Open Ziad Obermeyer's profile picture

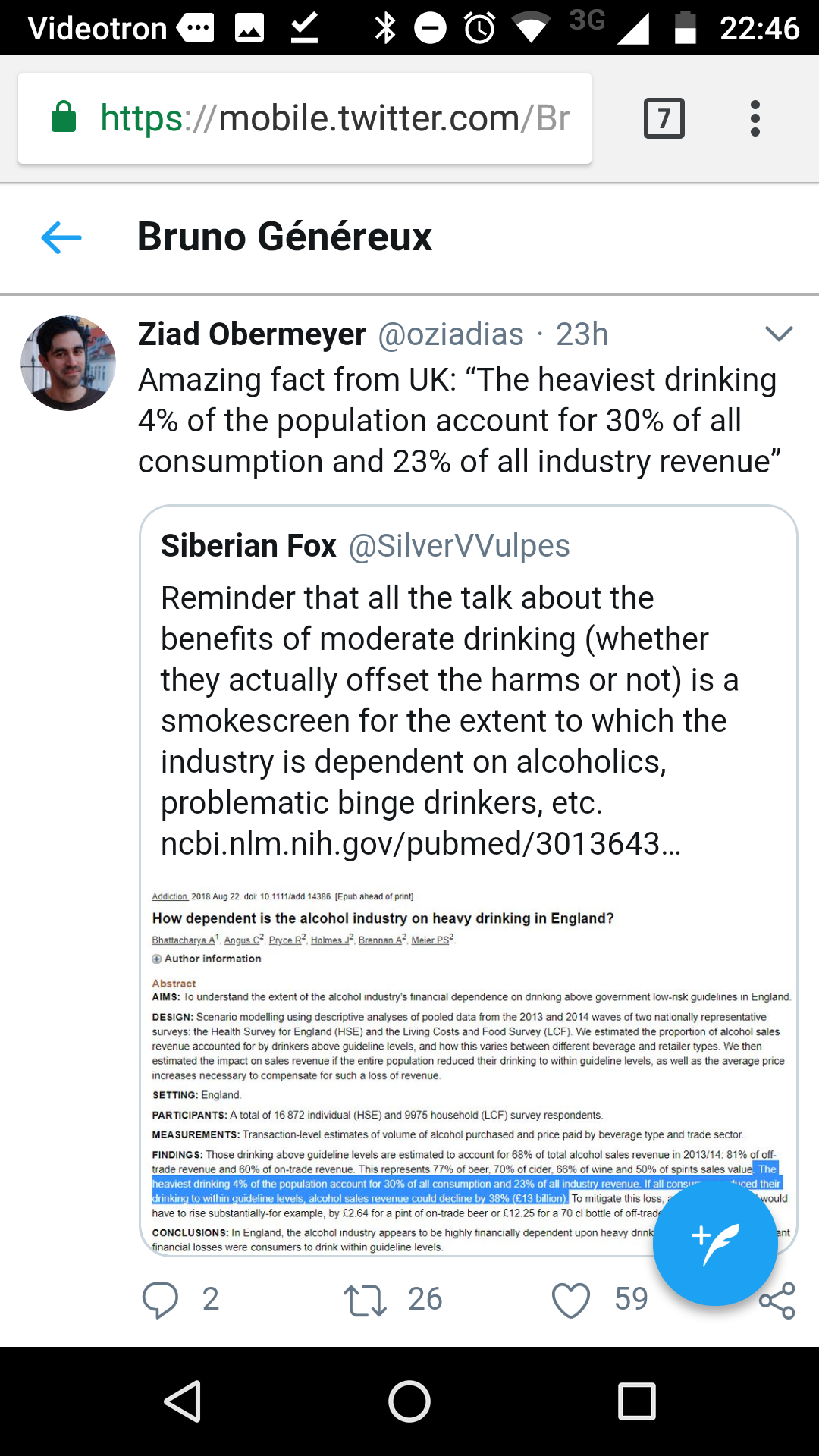68,363
